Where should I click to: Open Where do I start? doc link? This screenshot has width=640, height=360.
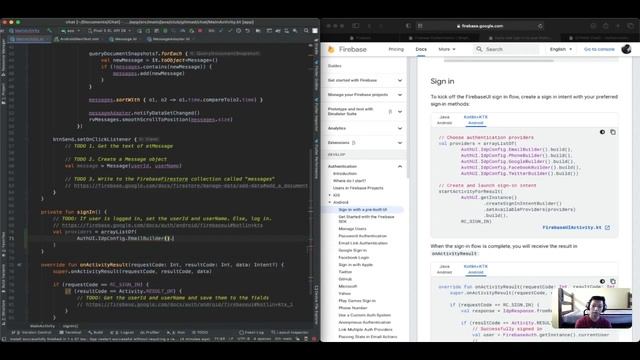[349, 181]
